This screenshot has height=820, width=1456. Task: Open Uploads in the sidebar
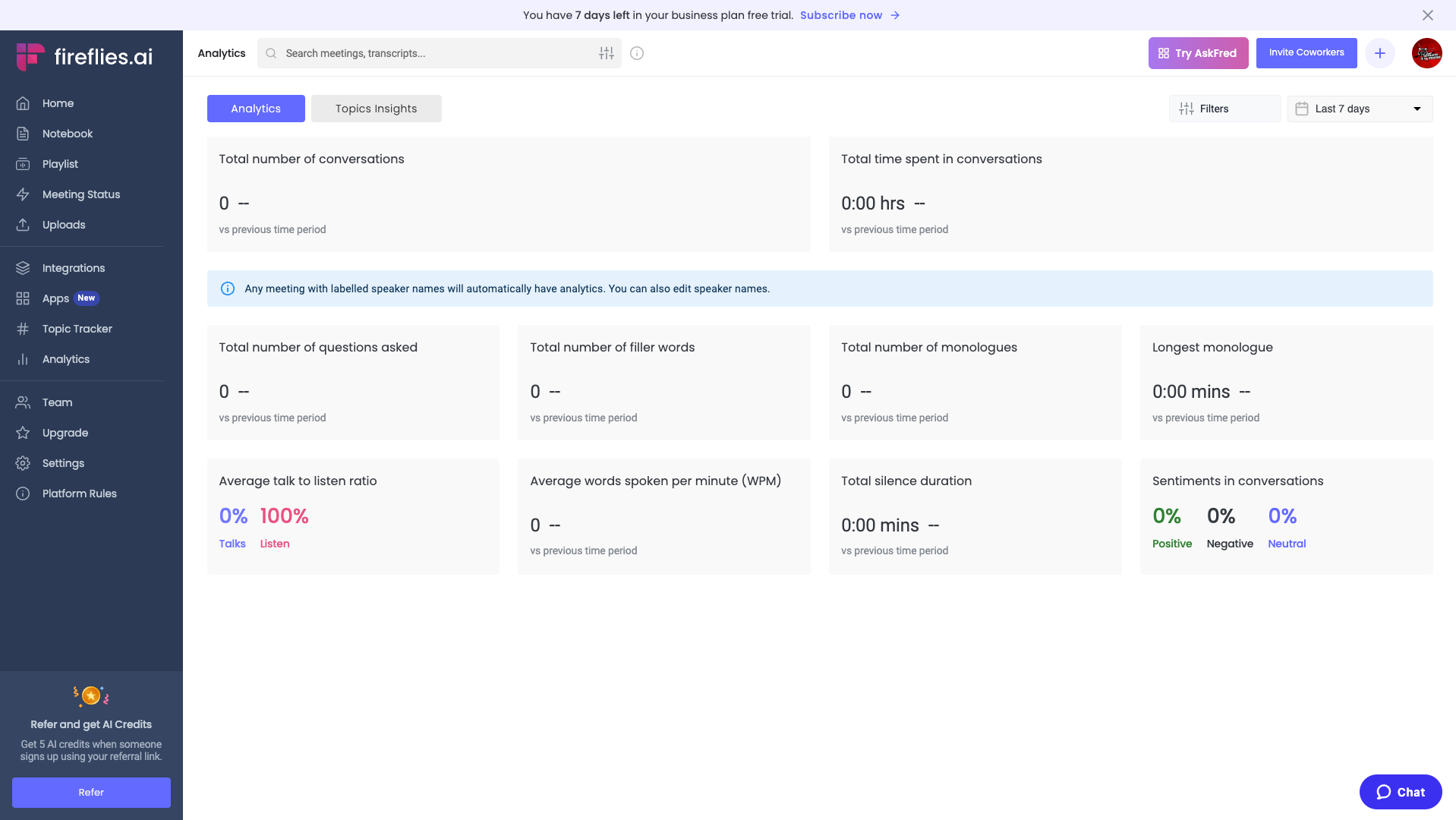point(64,225)
